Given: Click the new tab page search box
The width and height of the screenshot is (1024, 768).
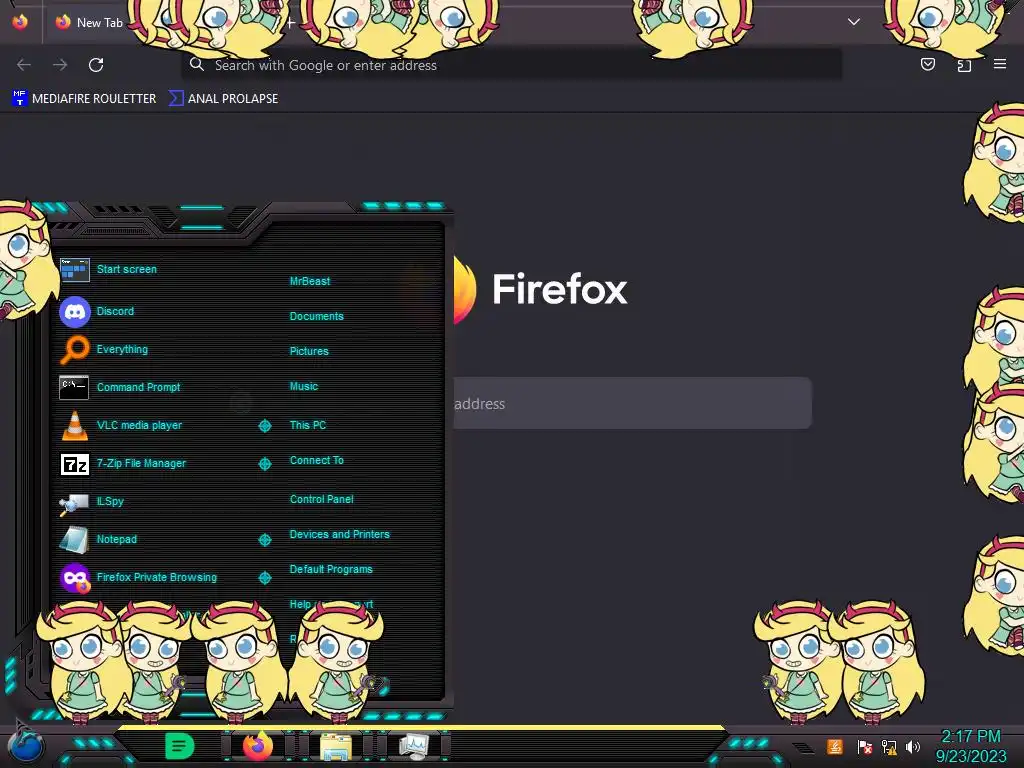Looking at the screenshot, I should tap(633, 403).
